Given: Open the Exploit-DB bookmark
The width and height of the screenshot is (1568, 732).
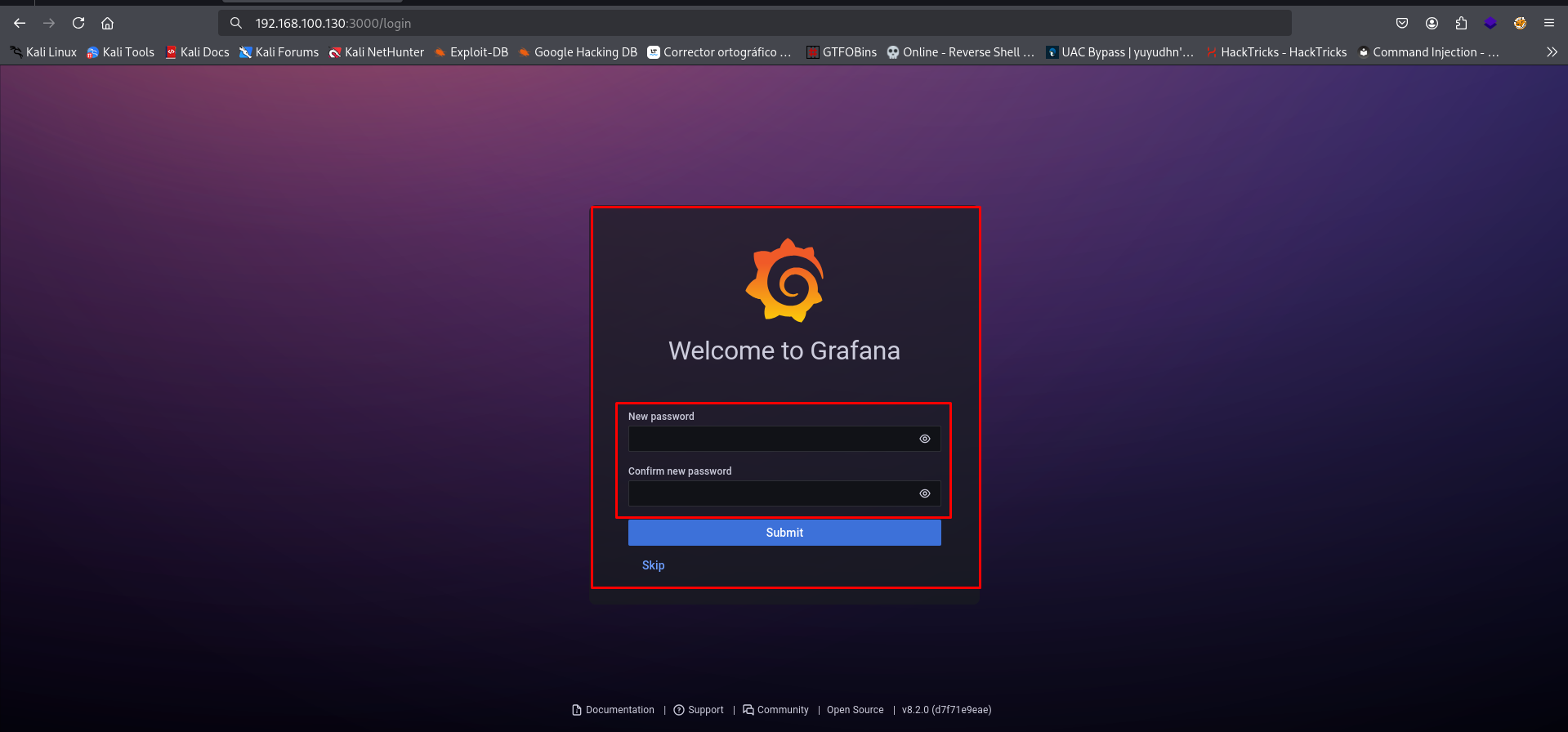Looking at the screenshot, I should (x=471, y=52).
